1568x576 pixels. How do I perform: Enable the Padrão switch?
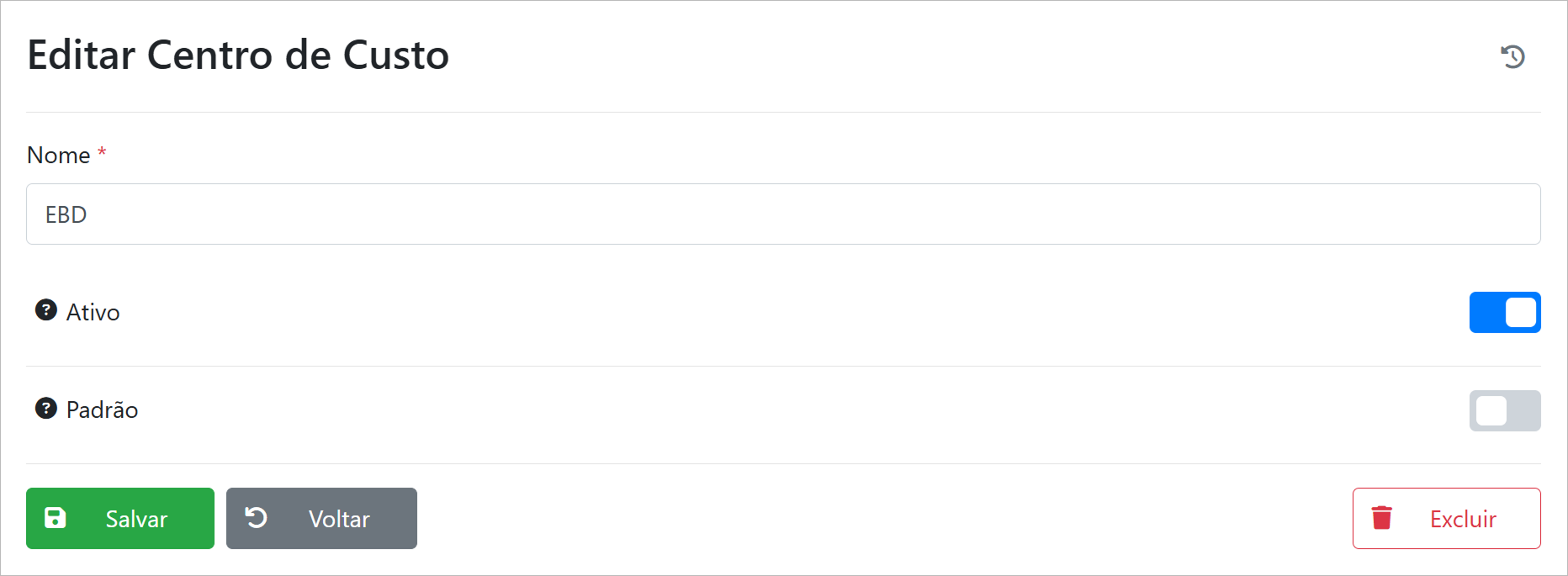[1504, 410]
